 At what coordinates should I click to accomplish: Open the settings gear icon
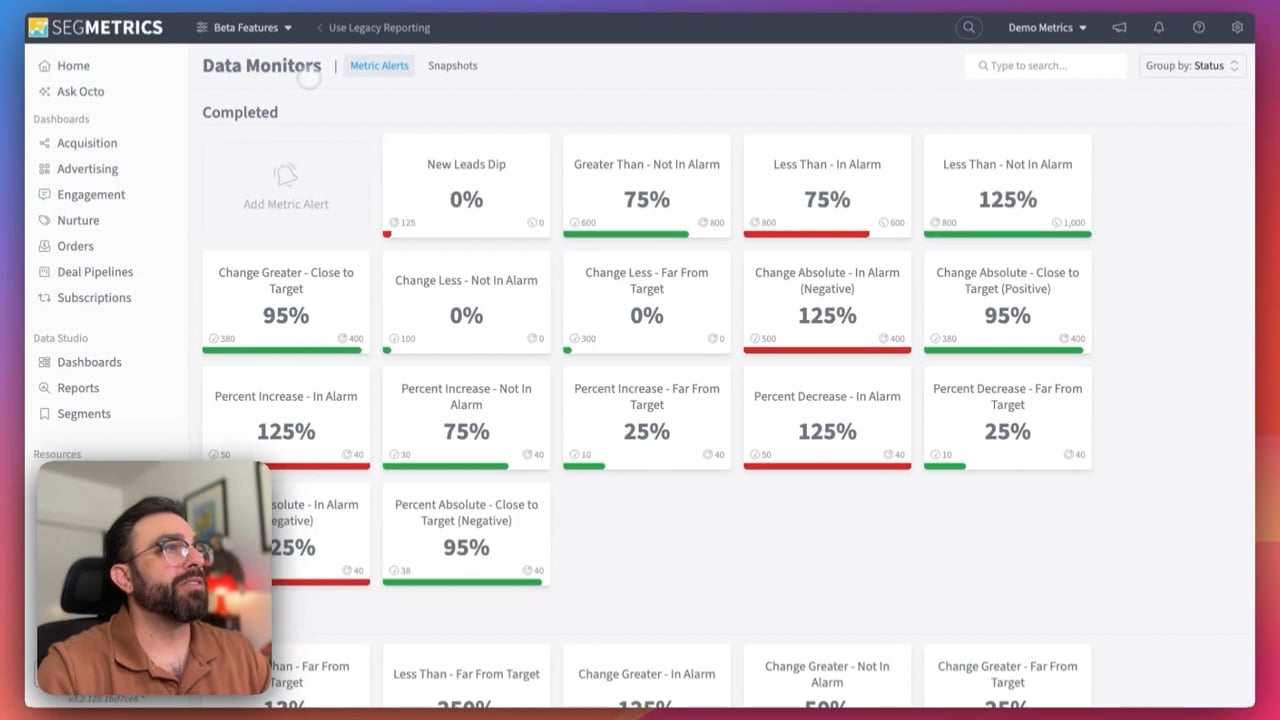pyautogui.click(x=1237, y=27)
